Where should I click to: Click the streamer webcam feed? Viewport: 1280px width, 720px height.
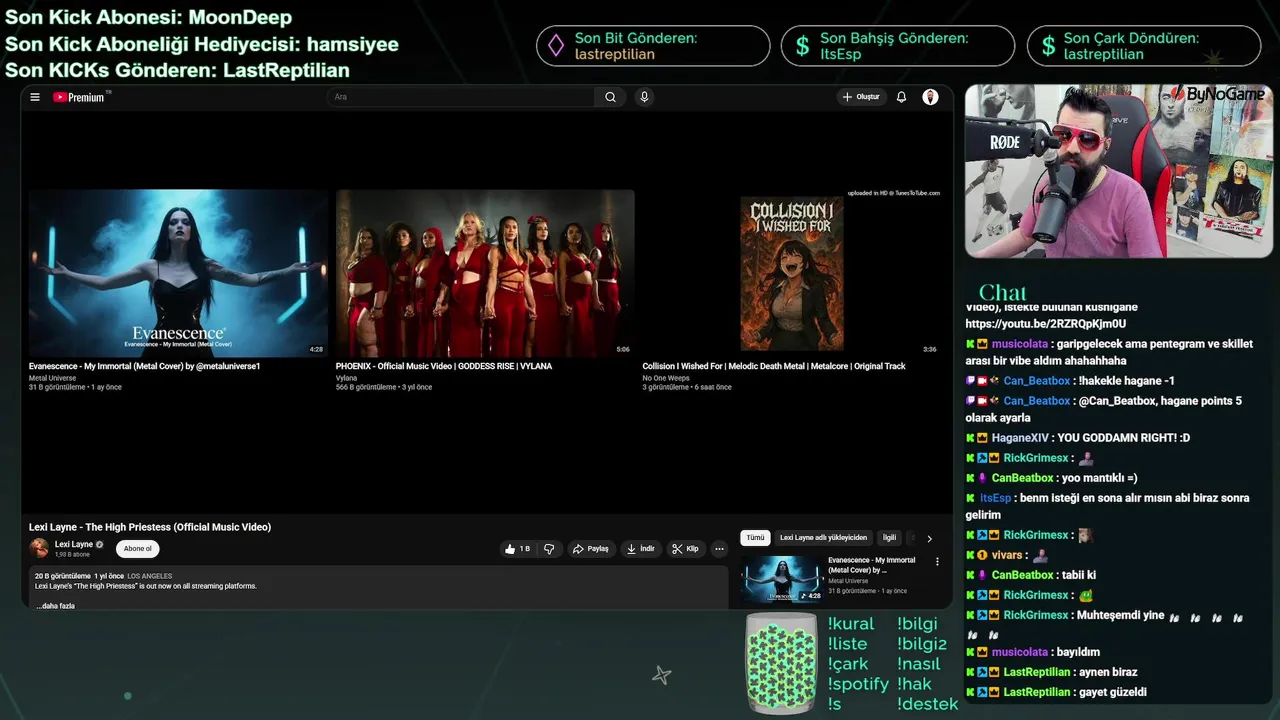coord(1118,171)
